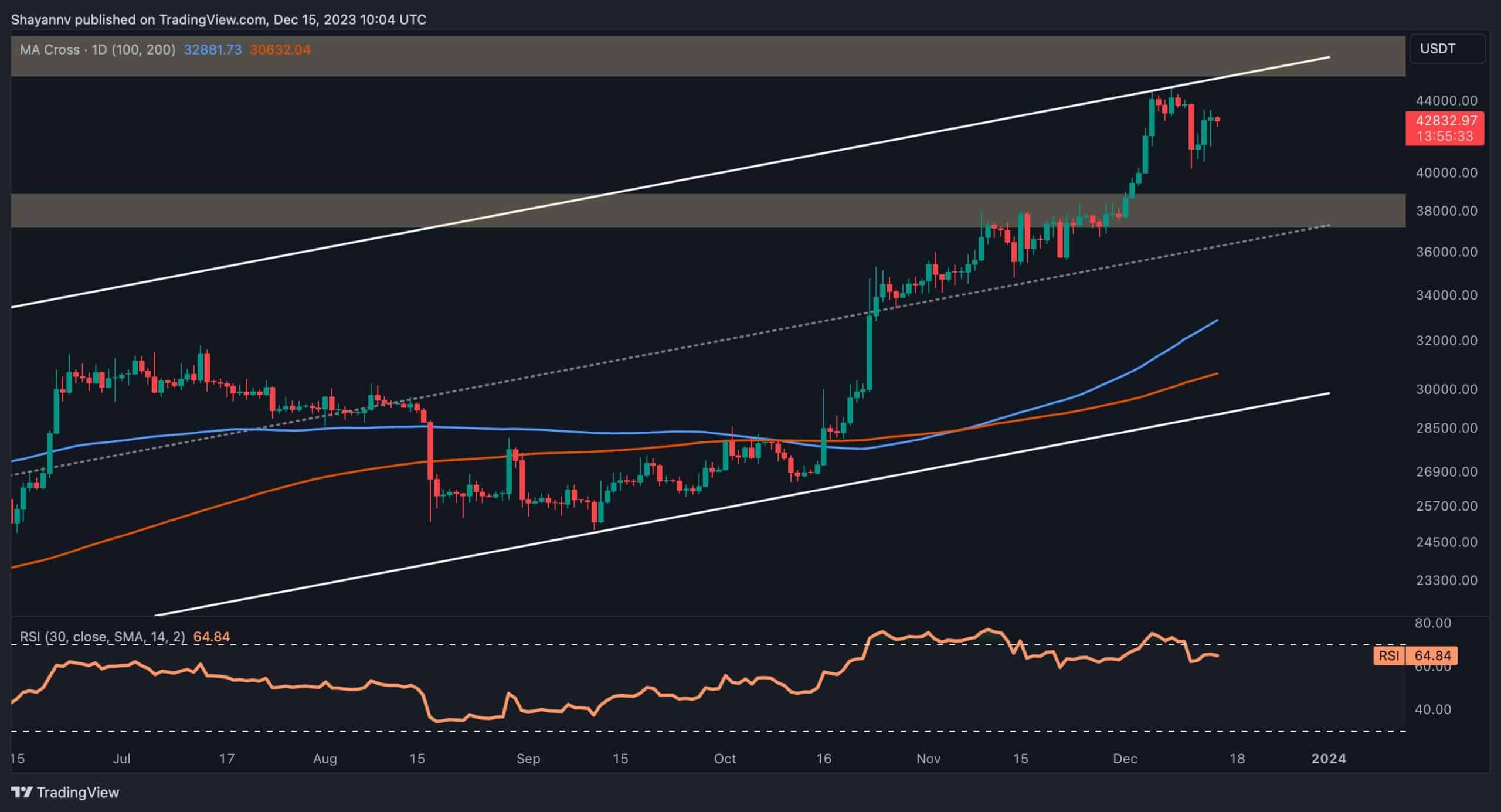Click the Sep date on time axis
The width and height of the screenshot is (1501, 812).
[x=528, y=759]
